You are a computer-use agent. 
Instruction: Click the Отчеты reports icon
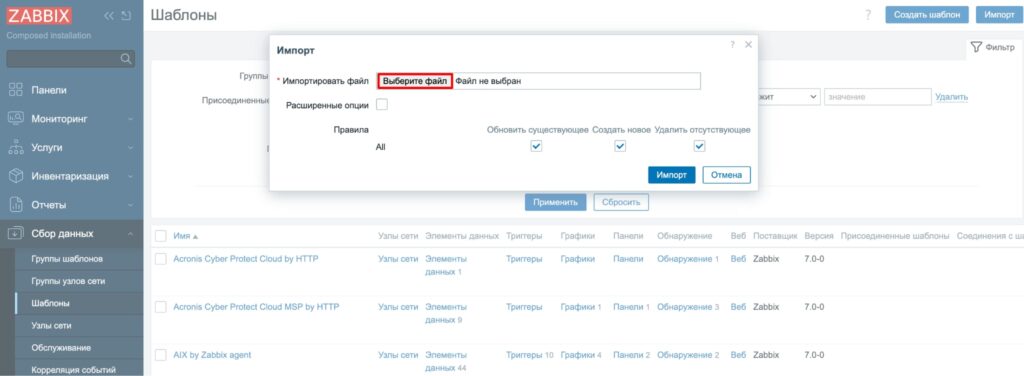(16, 205)
